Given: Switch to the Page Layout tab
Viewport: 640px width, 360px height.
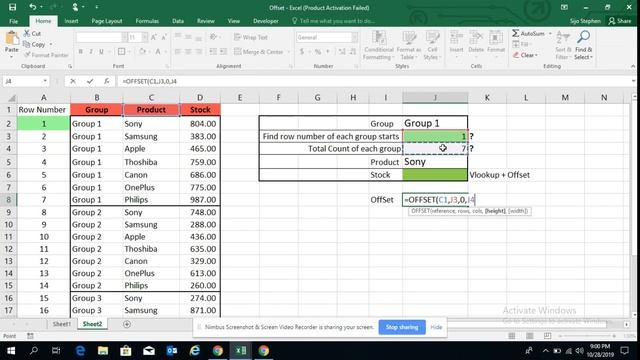Looking at the screenshot, I should [x=107, y=21].
